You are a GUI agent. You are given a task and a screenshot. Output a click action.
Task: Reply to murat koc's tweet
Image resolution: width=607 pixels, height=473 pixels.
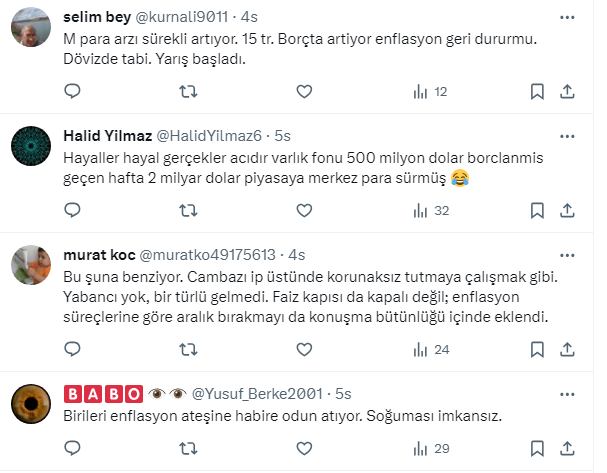point(72,349)
